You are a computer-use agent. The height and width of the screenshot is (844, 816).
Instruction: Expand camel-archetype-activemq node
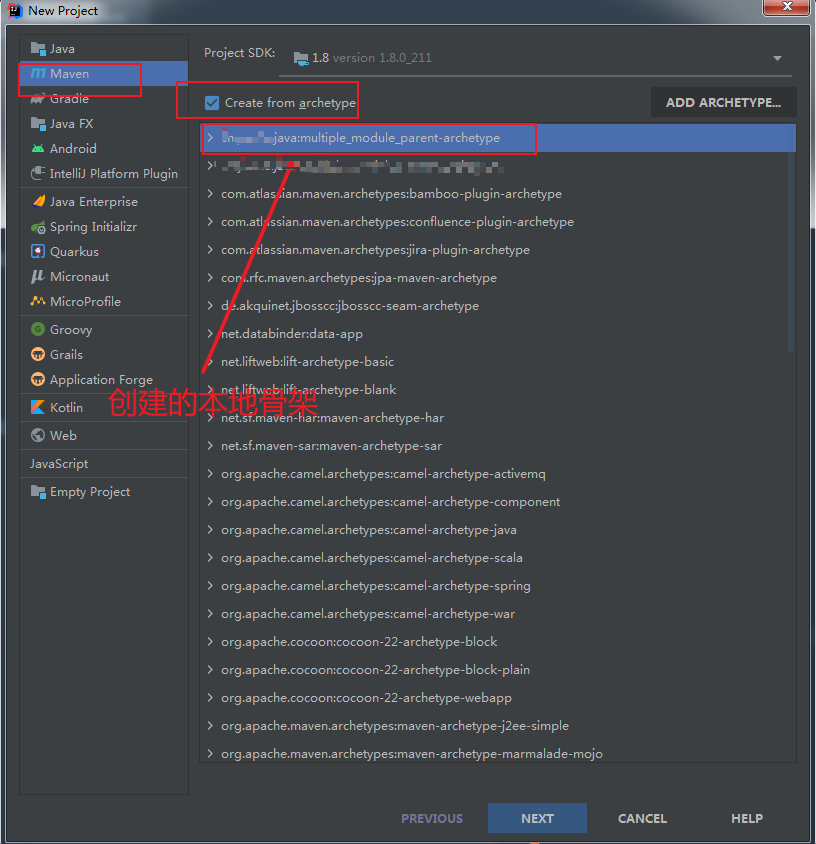click(x=210, y=474)
